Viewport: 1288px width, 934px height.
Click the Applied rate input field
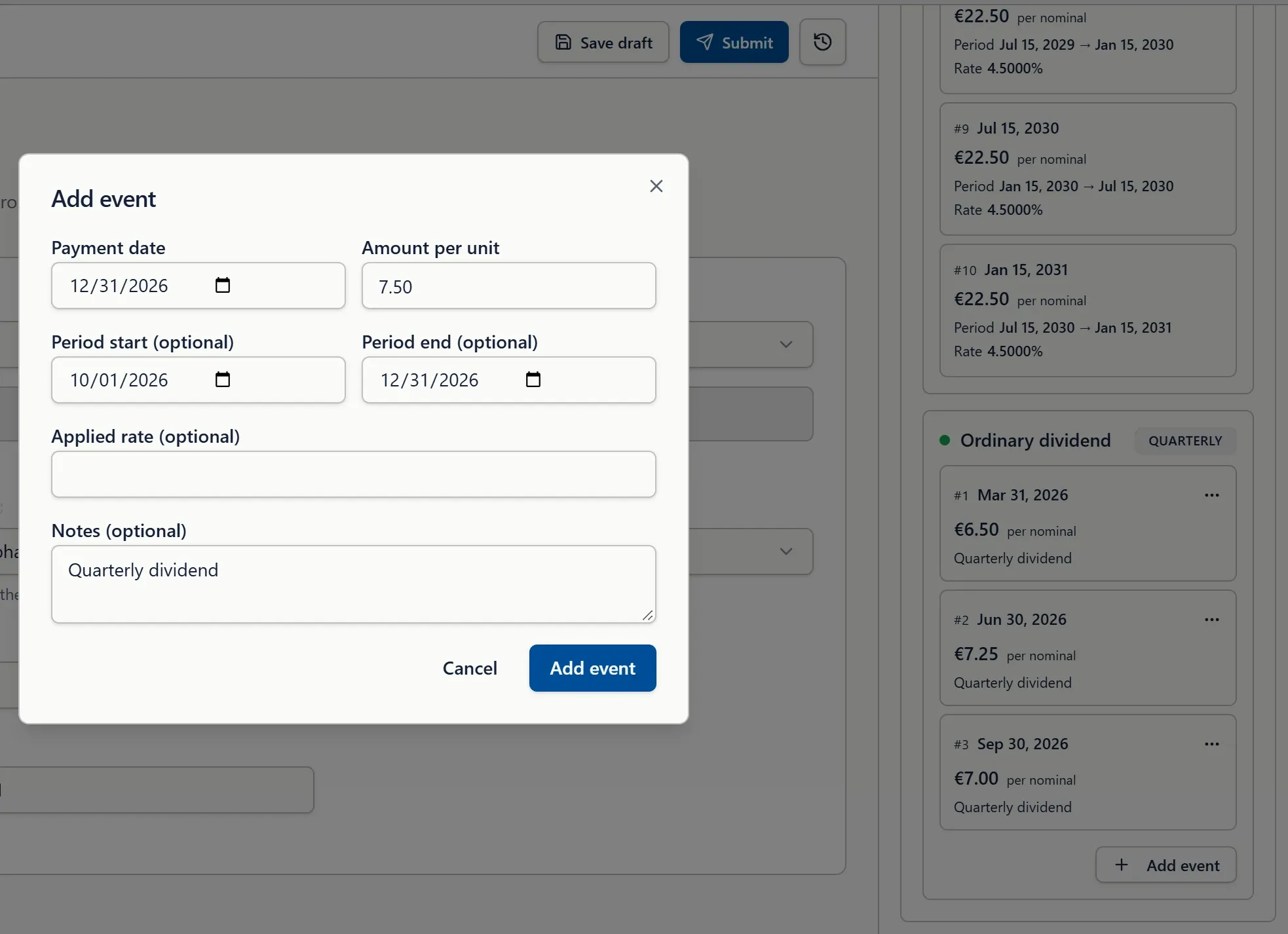coord(354,474)
